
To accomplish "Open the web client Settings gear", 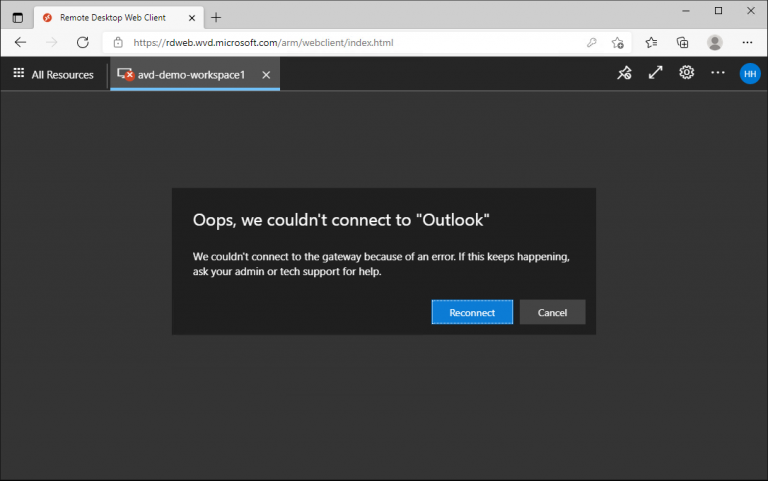I will pyautogui.click(x=687, y=73).
